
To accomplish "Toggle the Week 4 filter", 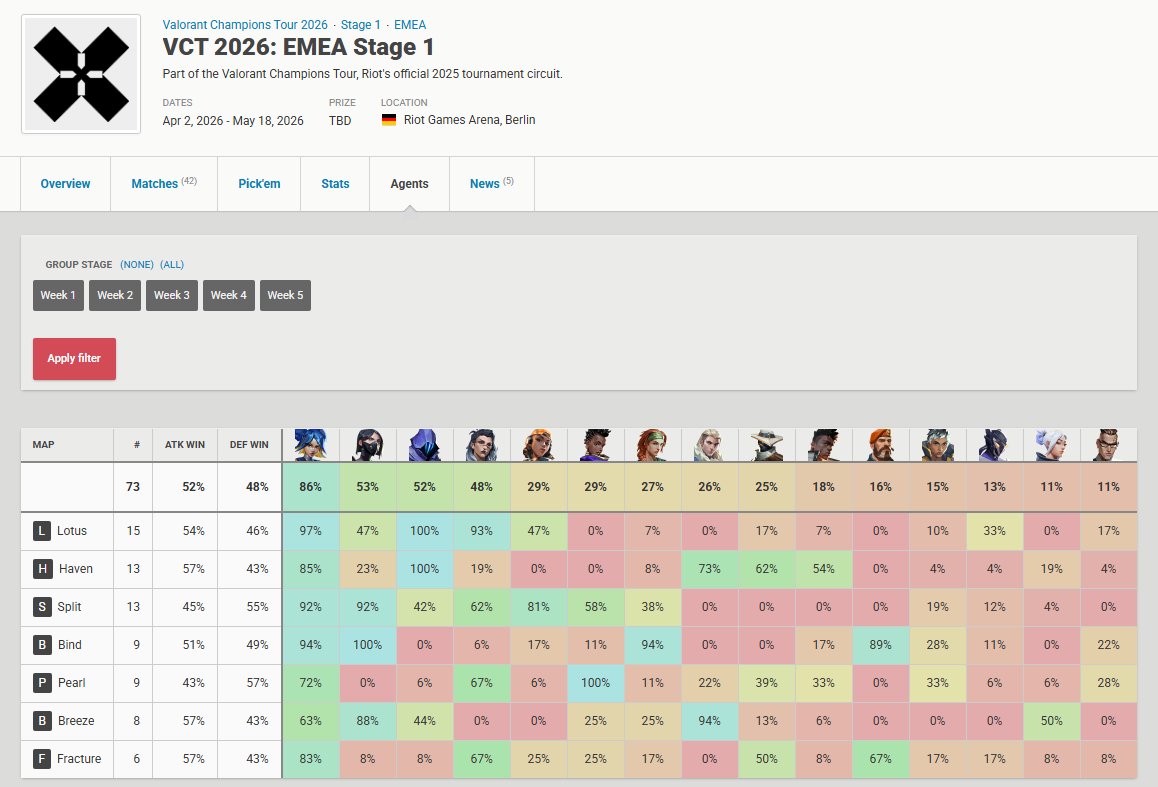I will click(229, 295).
